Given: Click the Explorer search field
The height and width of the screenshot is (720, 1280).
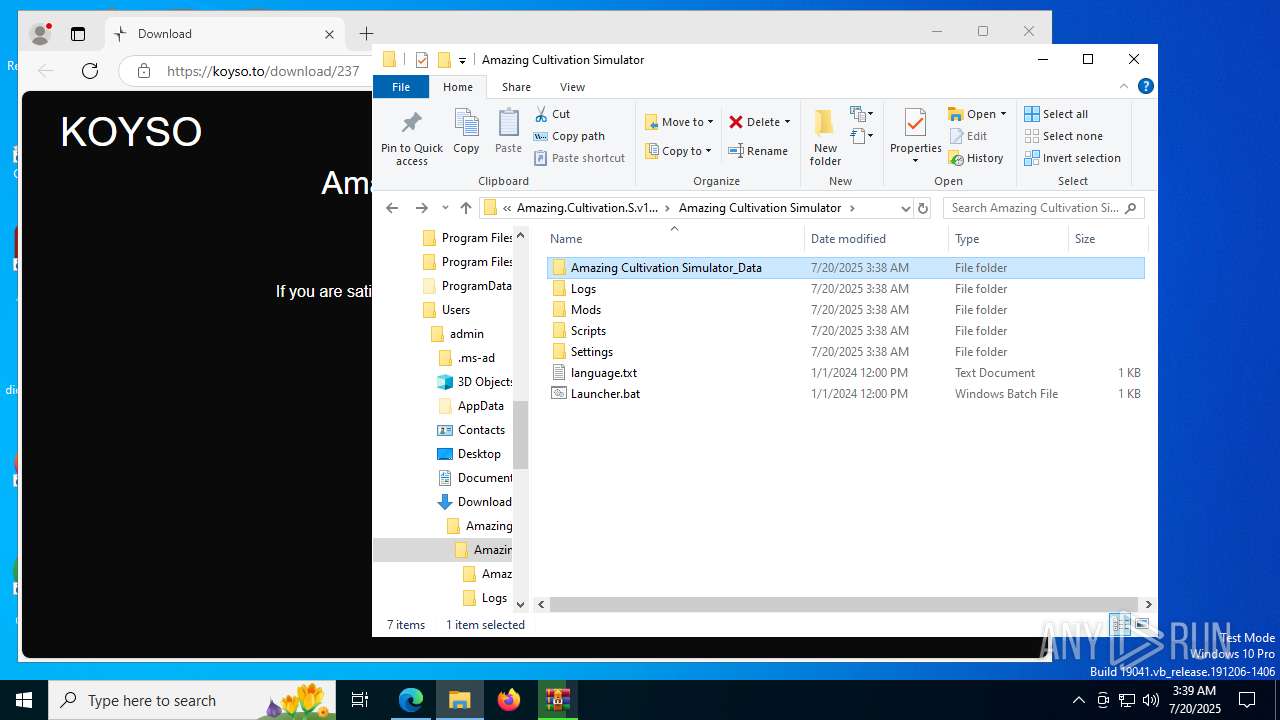Looking at the screenshot, I should tap(1043, 208).
